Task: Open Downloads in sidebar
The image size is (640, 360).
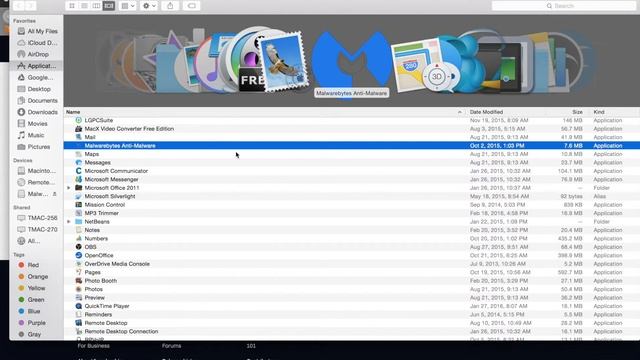Action: click(x=38, y=112)
